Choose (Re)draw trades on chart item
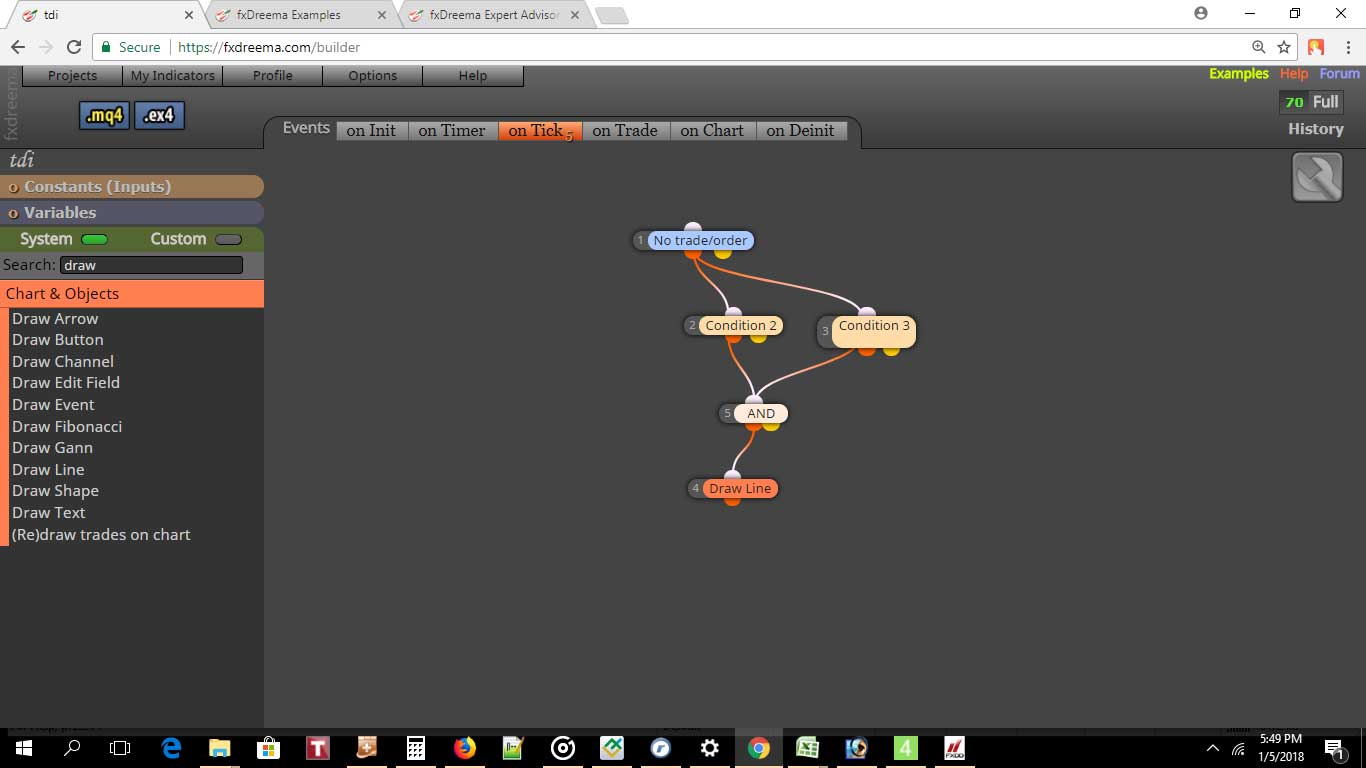This screenshot has width=1366, height=768. point(101,535)
